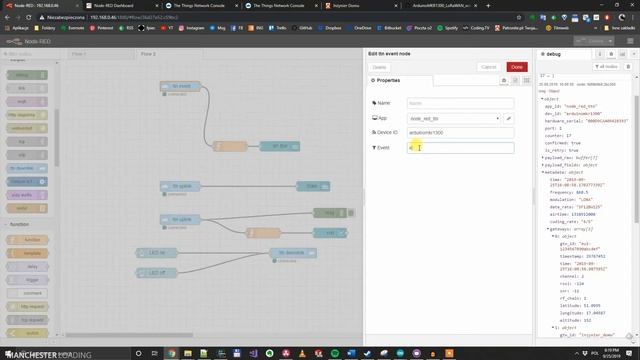Viewport: 640px width, 360px height.
Task: Pick the template node from the palette
Action: [x=28, y=253]
